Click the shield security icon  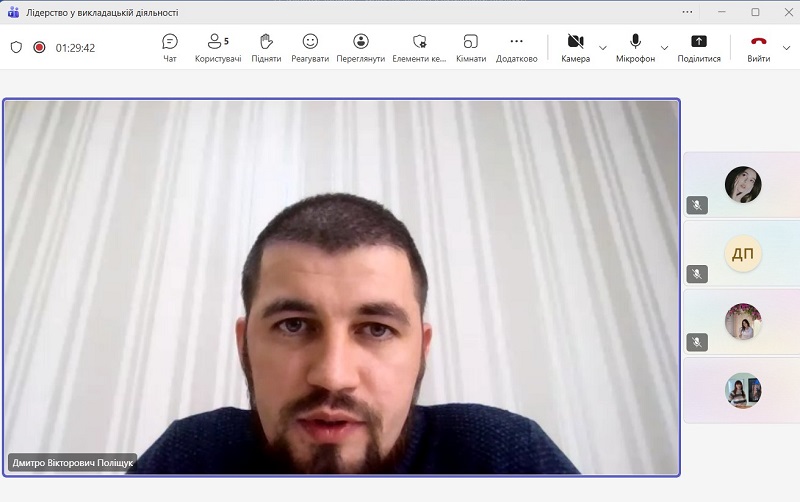click(x=16, y=47)
